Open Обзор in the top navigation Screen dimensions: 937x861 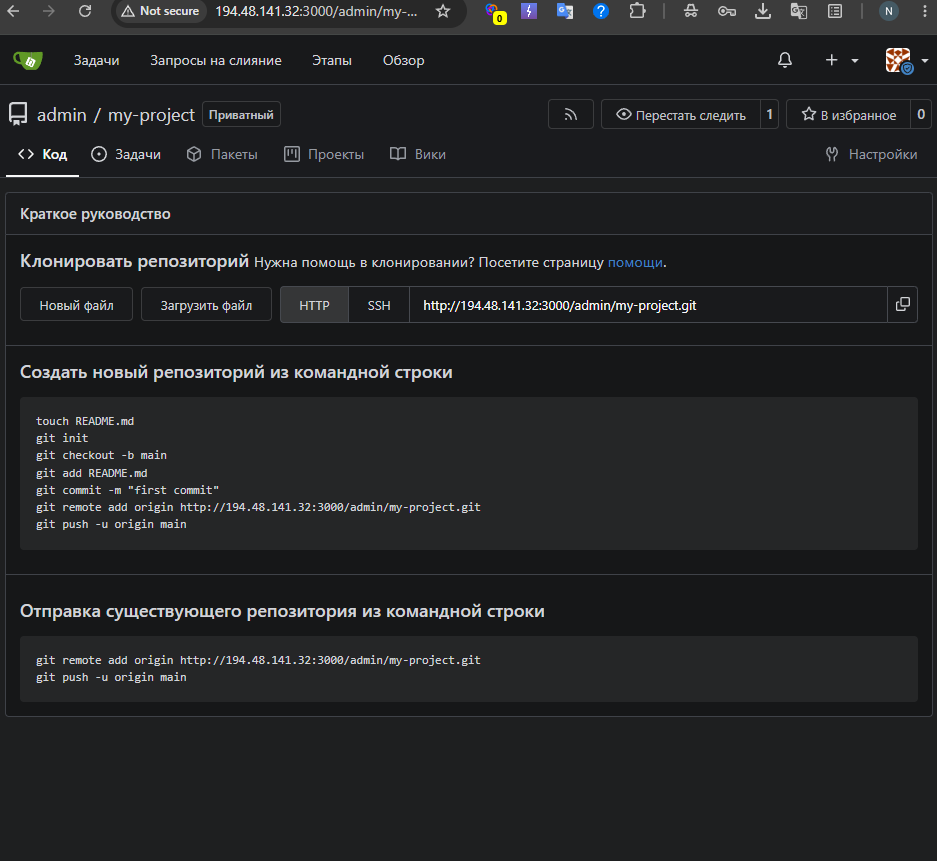[x=403, y=60]
